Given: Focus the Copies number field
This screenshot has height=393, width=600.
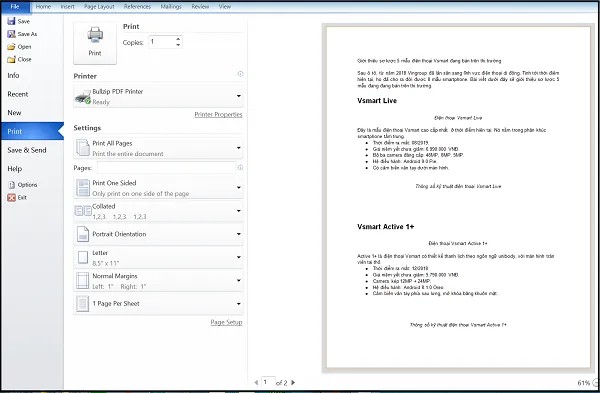Looking at the screenshot, I should point(162,42).
